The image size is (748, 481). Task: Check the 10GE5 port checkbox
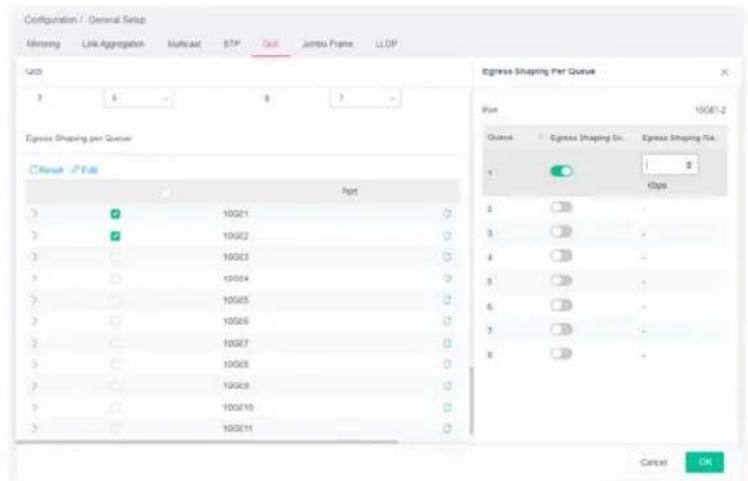tap(115, 300)
